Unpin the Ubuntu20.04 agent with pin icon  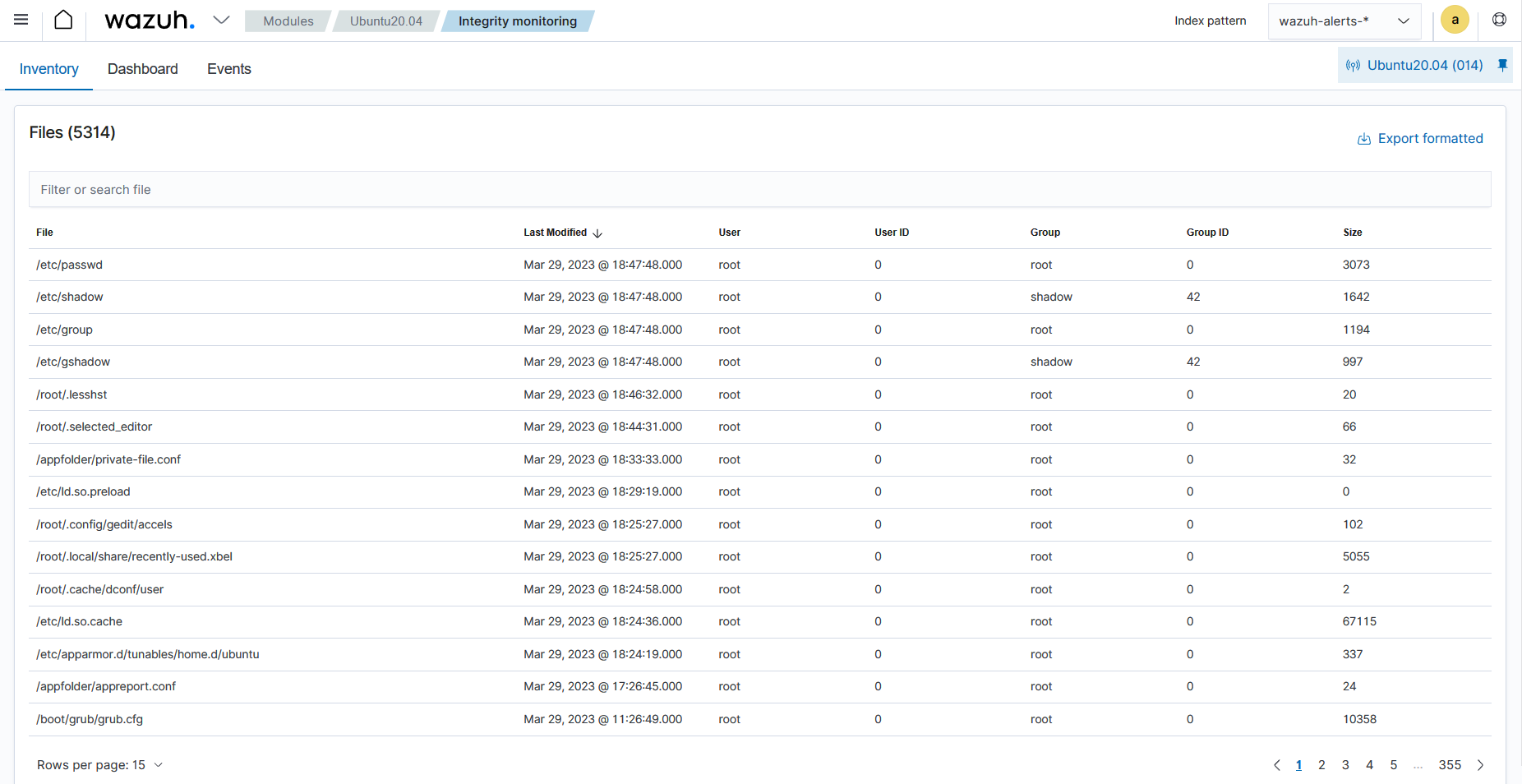(x=1502, y=65)
